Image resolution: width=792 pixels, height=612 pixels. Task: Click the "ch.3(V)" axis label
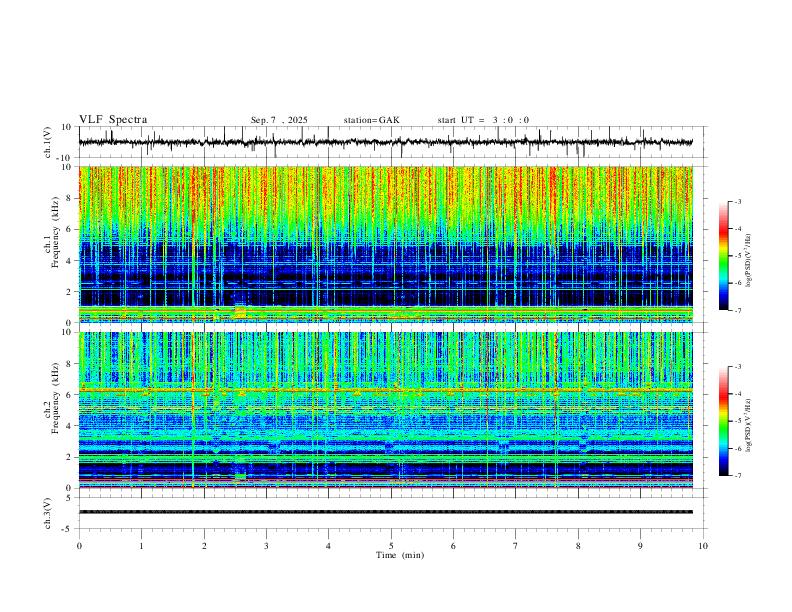click(x=48, y=514)
